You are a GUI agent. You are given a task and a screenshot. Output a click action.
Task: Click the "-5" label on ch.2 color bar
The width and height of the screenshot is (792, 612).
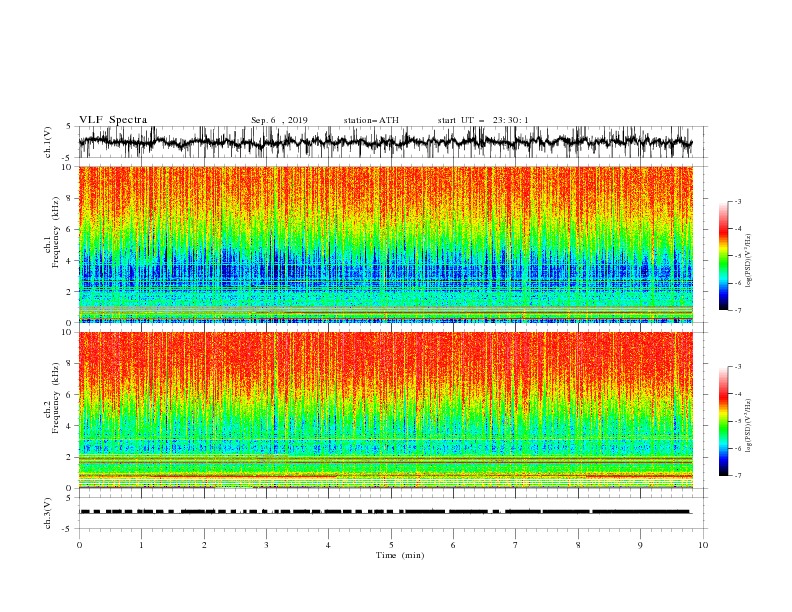point(738,421)
